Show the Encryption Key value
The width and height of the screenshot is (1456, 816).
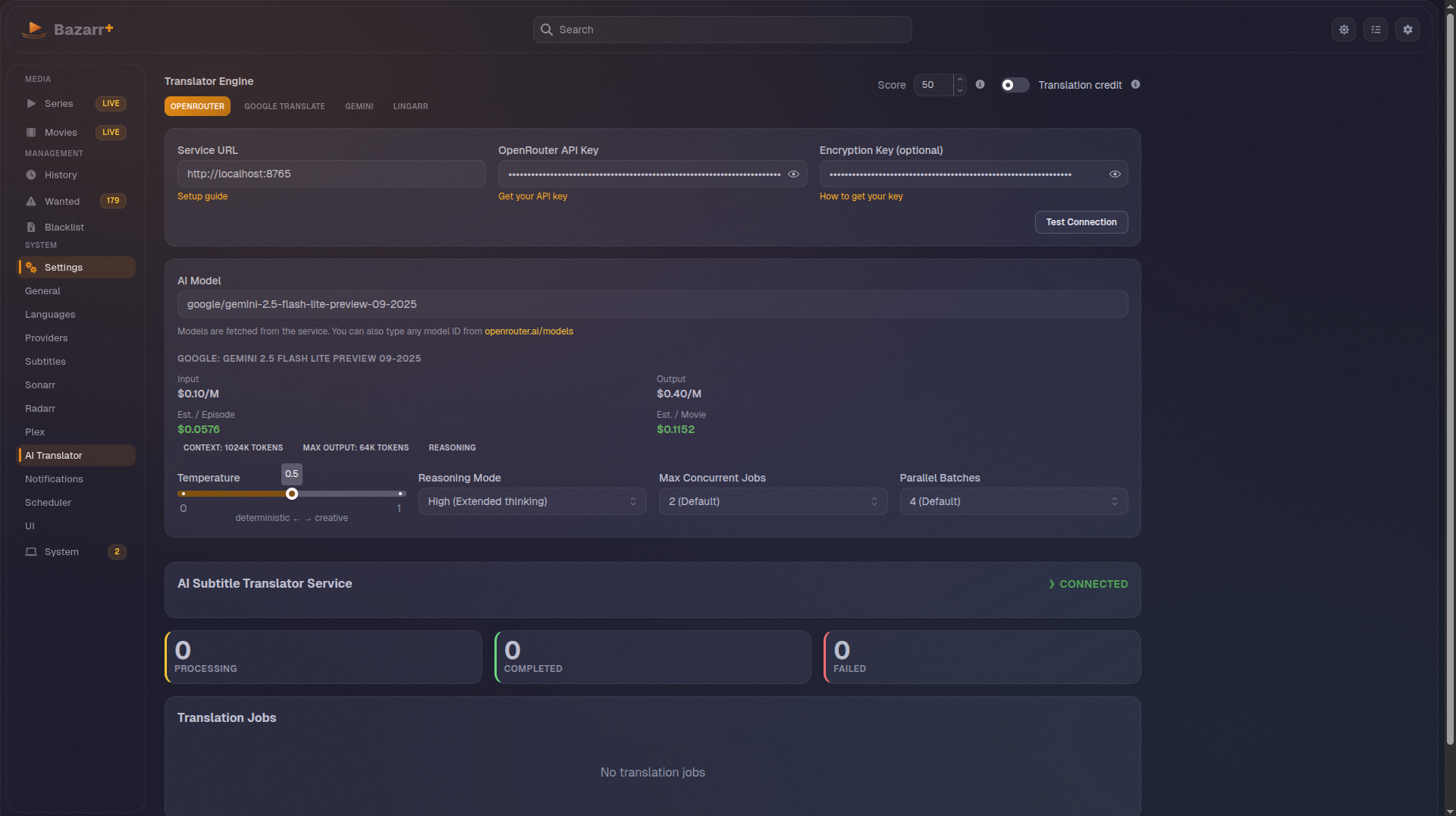click(x=1115, y=174)
